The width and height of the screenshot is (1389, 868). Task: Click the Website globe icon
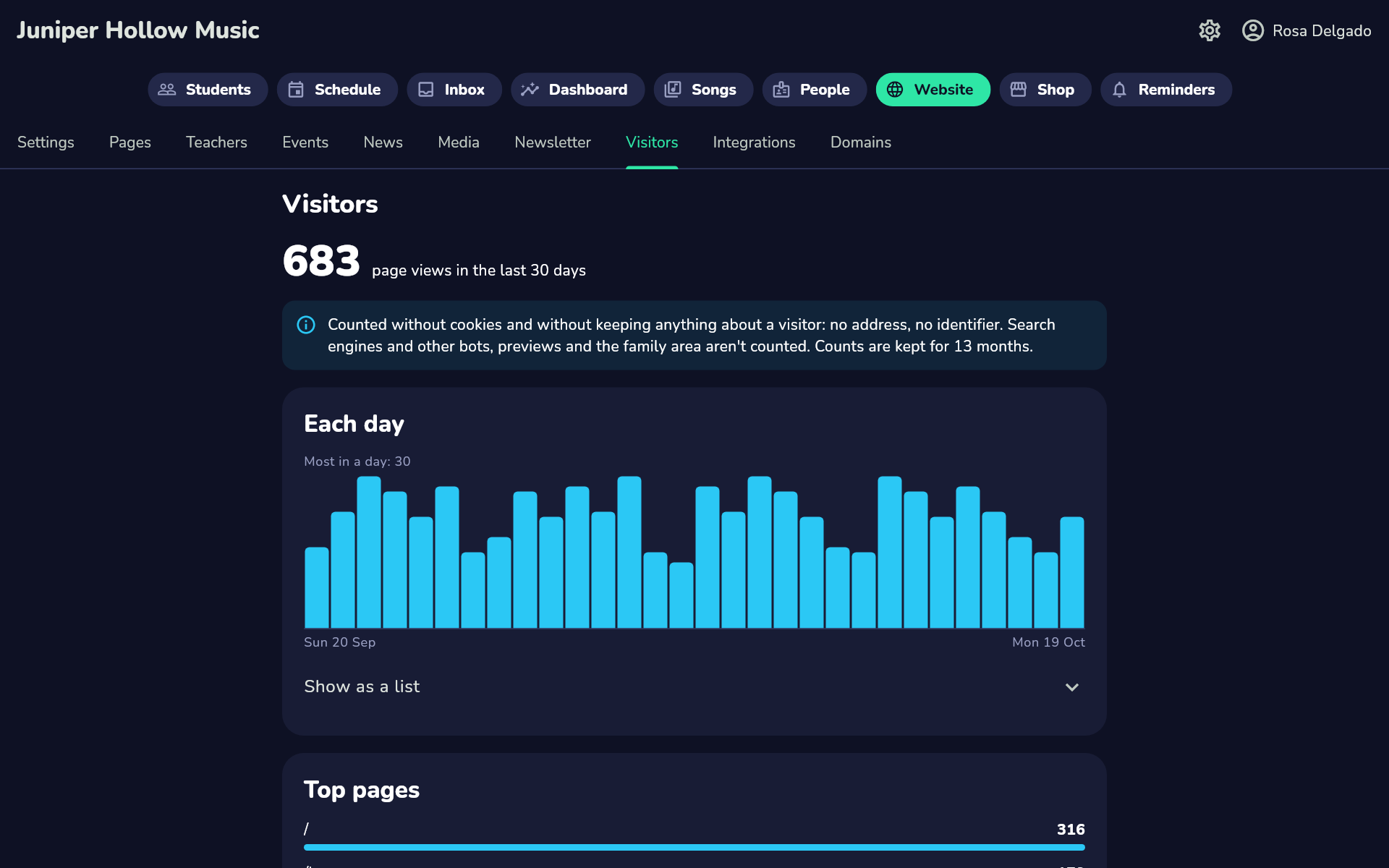click(x=895, y=90)
